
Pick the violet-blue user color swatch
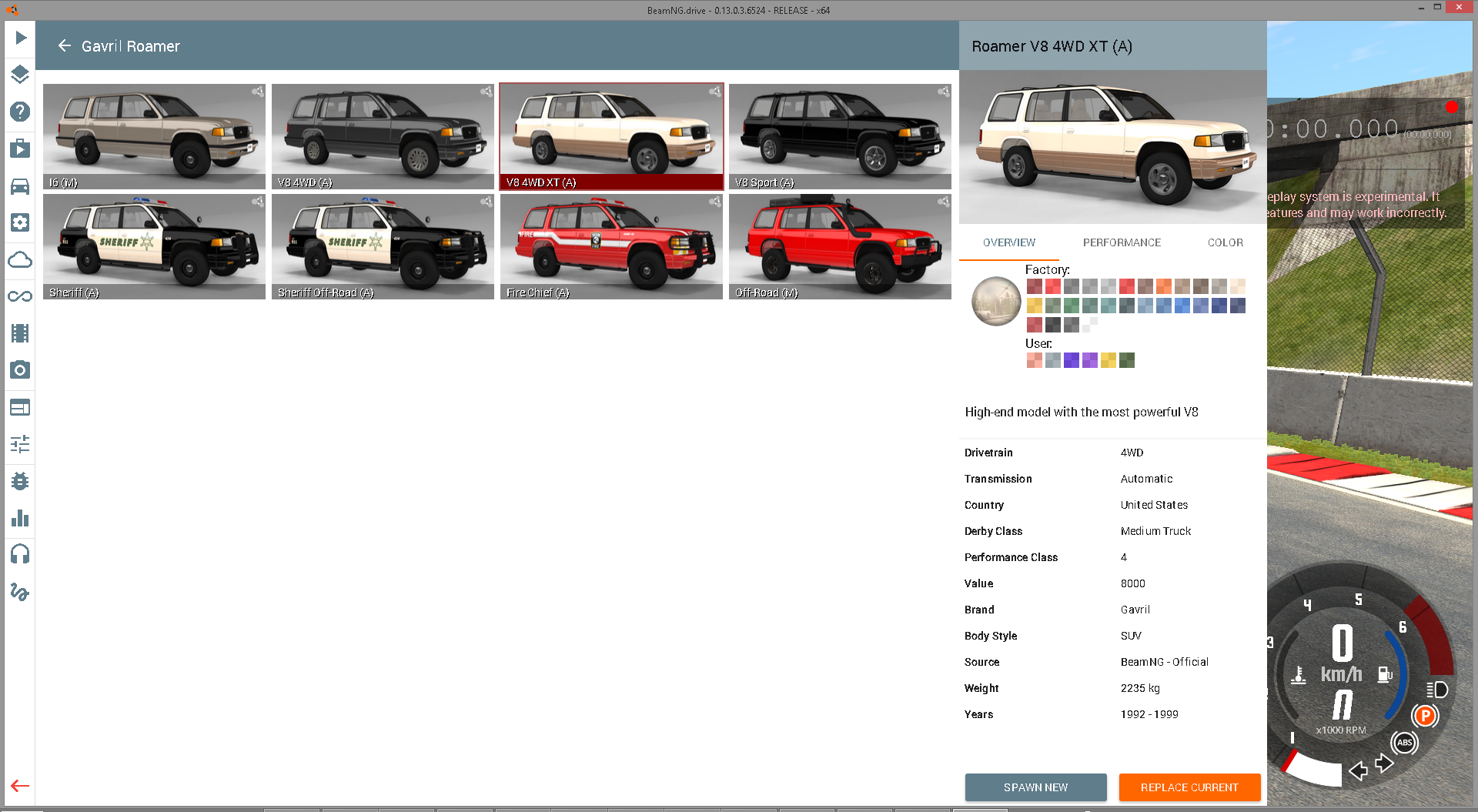(x=1071, y=360)
